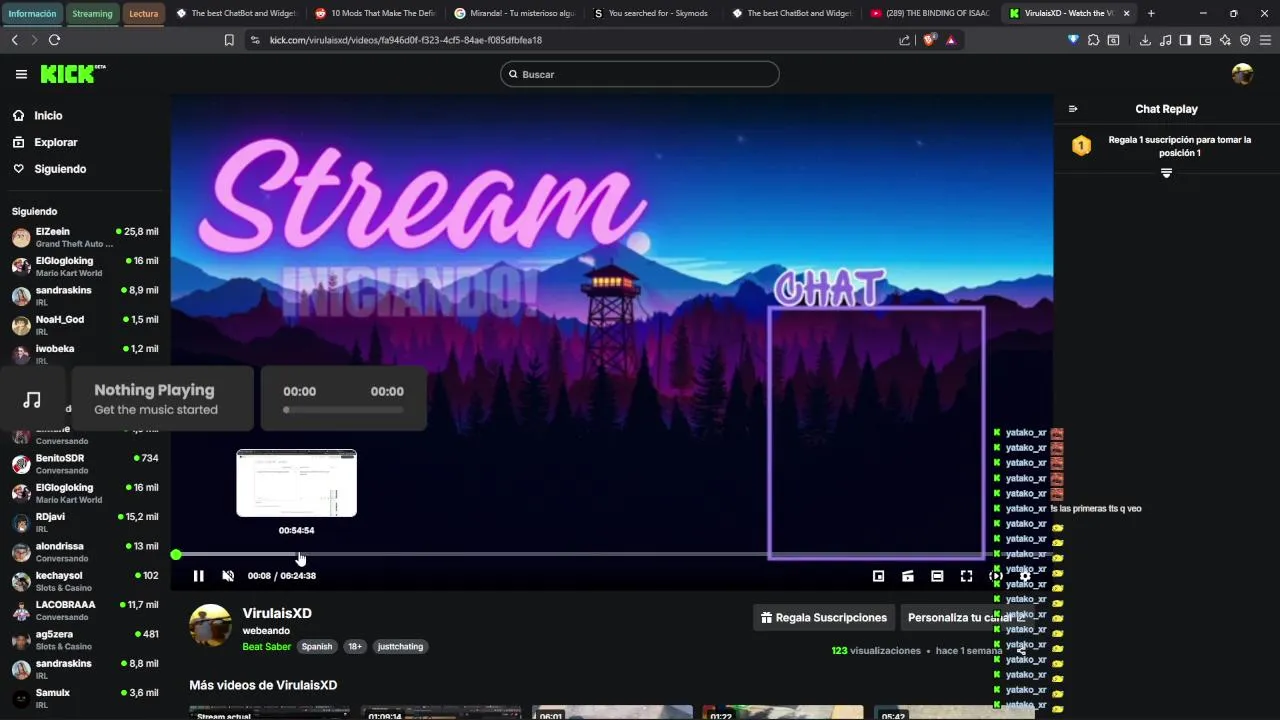
Task: Open the user profile avatar menu
Action: [1242, 74]
